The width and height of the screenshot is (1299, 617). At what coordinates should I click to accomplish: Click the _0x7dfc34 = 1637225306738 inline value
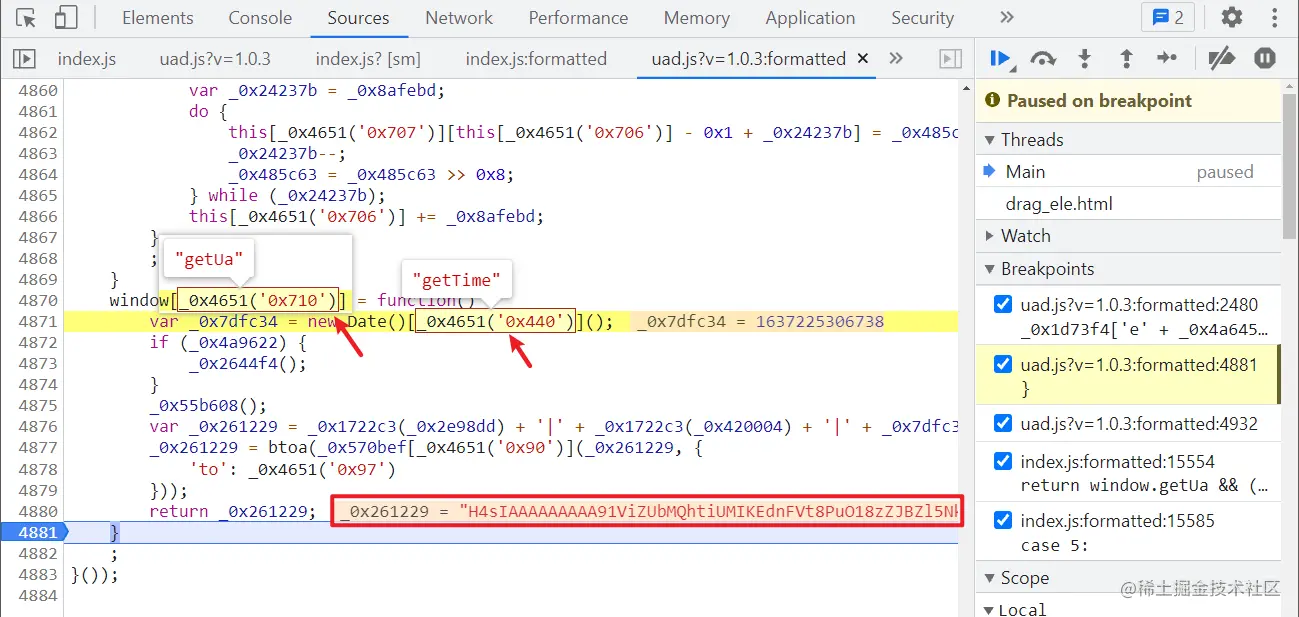pos(760,321)
